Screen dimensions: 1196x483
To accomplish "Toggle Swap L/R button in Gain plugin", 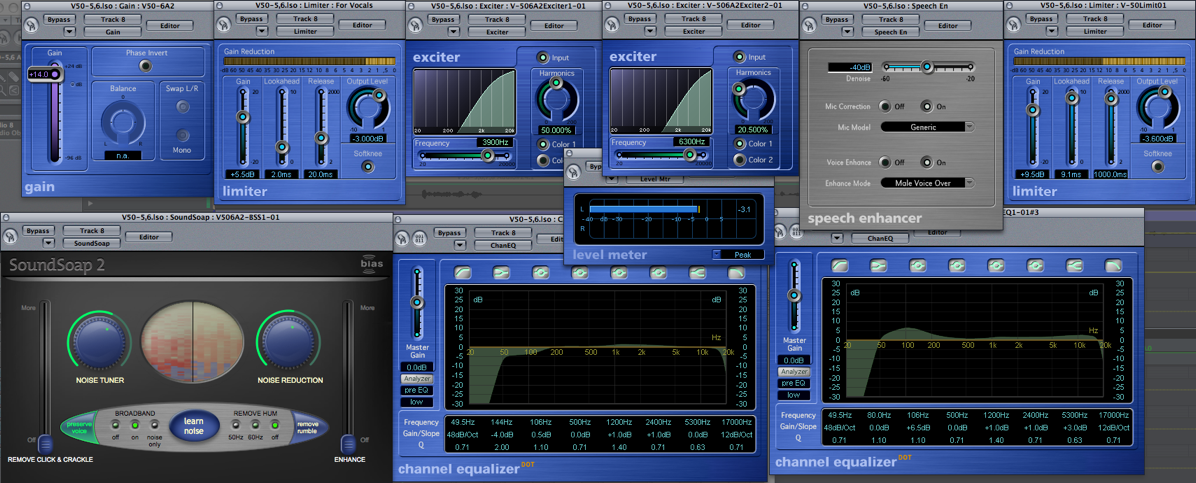I will (x=182, y=106).
